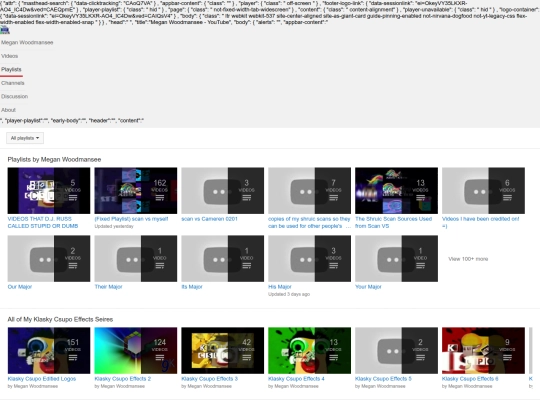
Task: Open the About tab
Action: [8, 110]
